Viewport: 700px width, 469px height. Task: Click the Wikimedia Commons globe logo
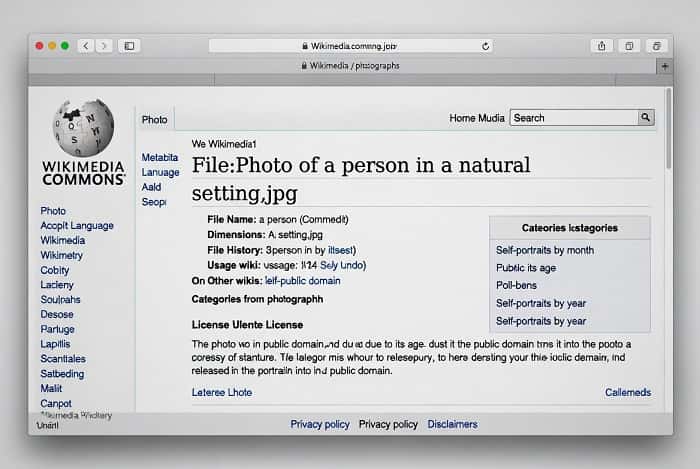pyautogui.click(x=83, y=127)
